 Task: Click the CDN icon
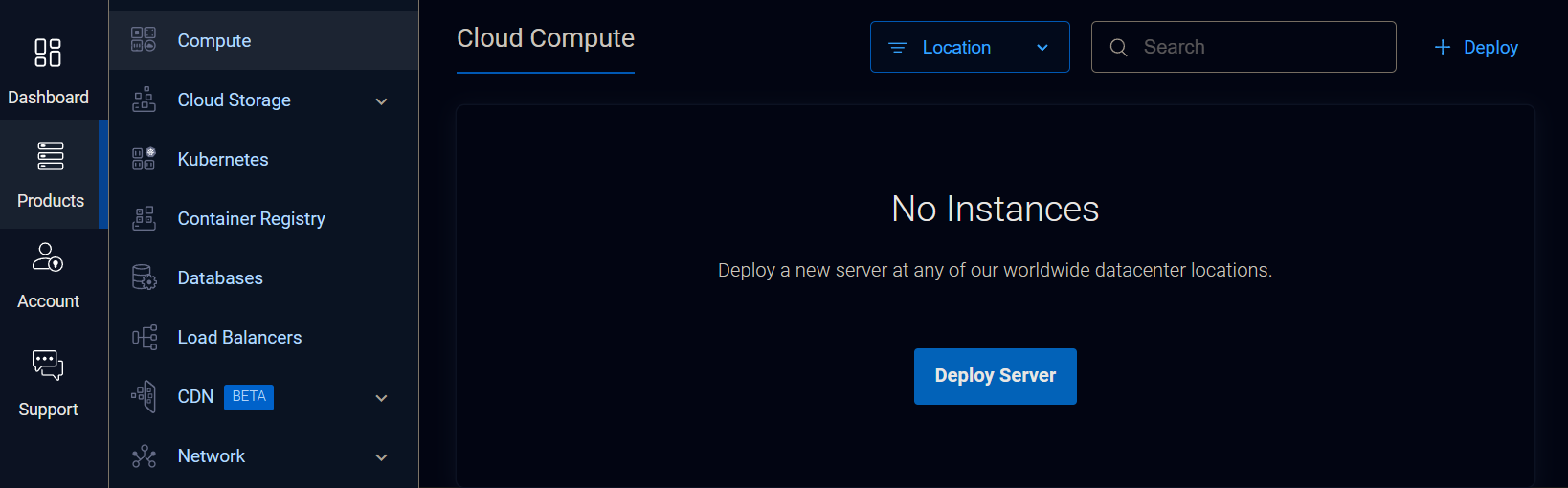click(144, 396)
